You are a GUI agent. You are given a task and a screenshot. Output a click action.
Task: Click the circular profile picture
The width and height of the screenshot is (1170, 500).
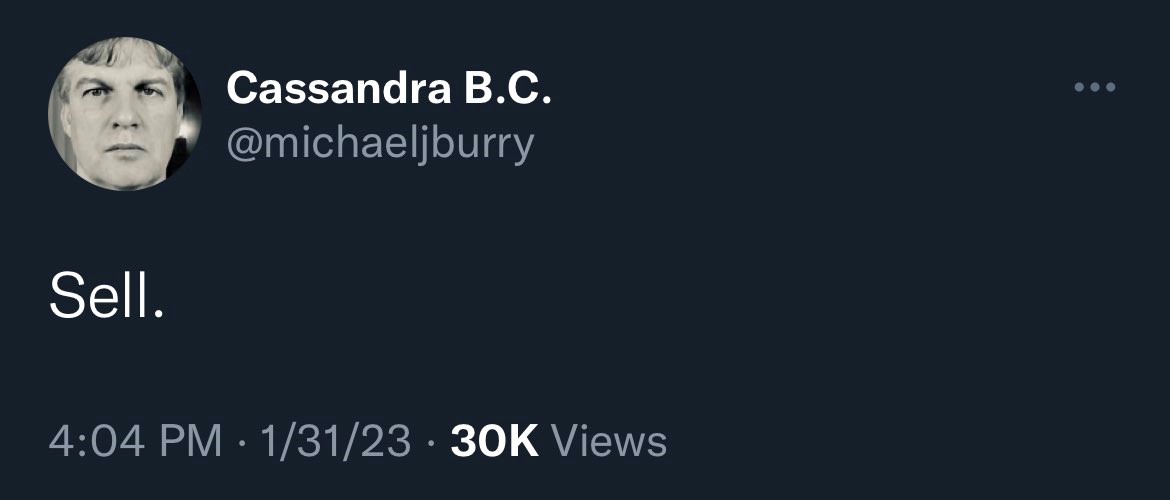point(125,113)
